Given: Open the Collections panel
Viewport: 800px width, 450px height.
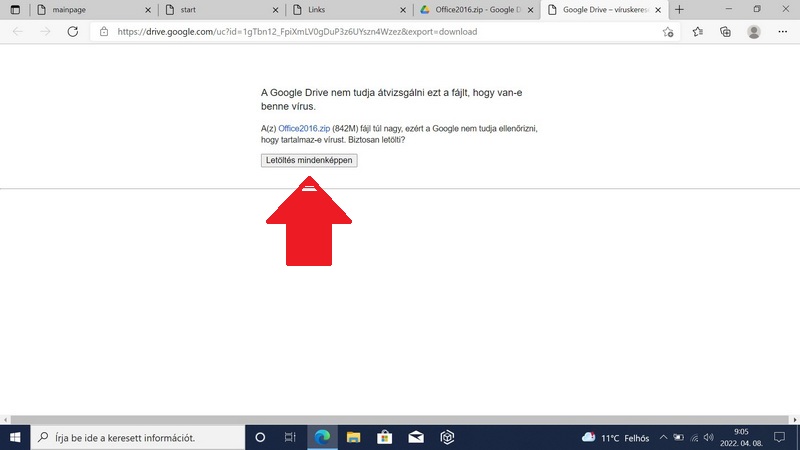Looking at the screenshot, I should tap(725, 32).
